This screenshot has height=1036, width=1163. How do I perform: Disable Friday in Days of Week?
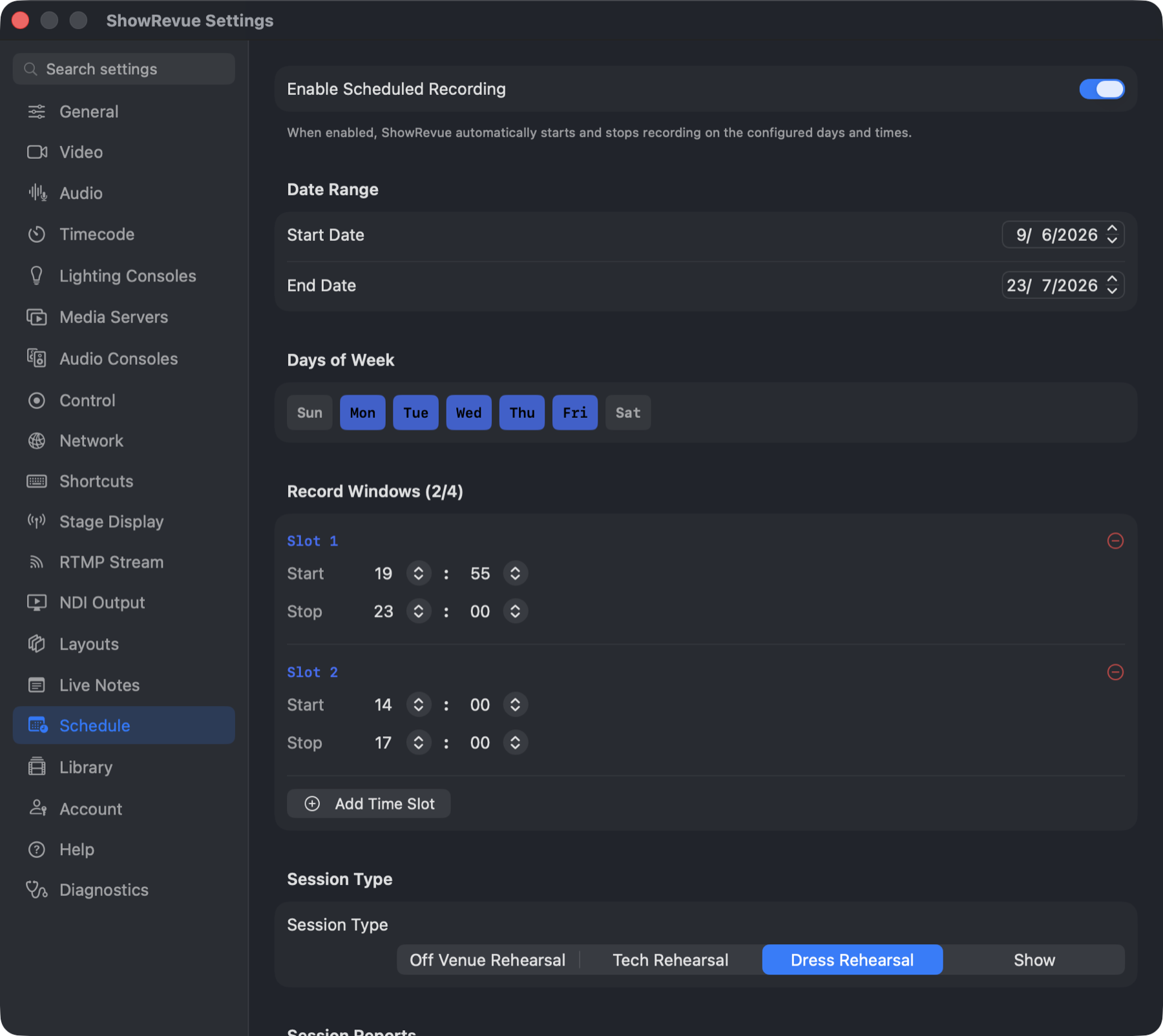click(x=574, y=413)
